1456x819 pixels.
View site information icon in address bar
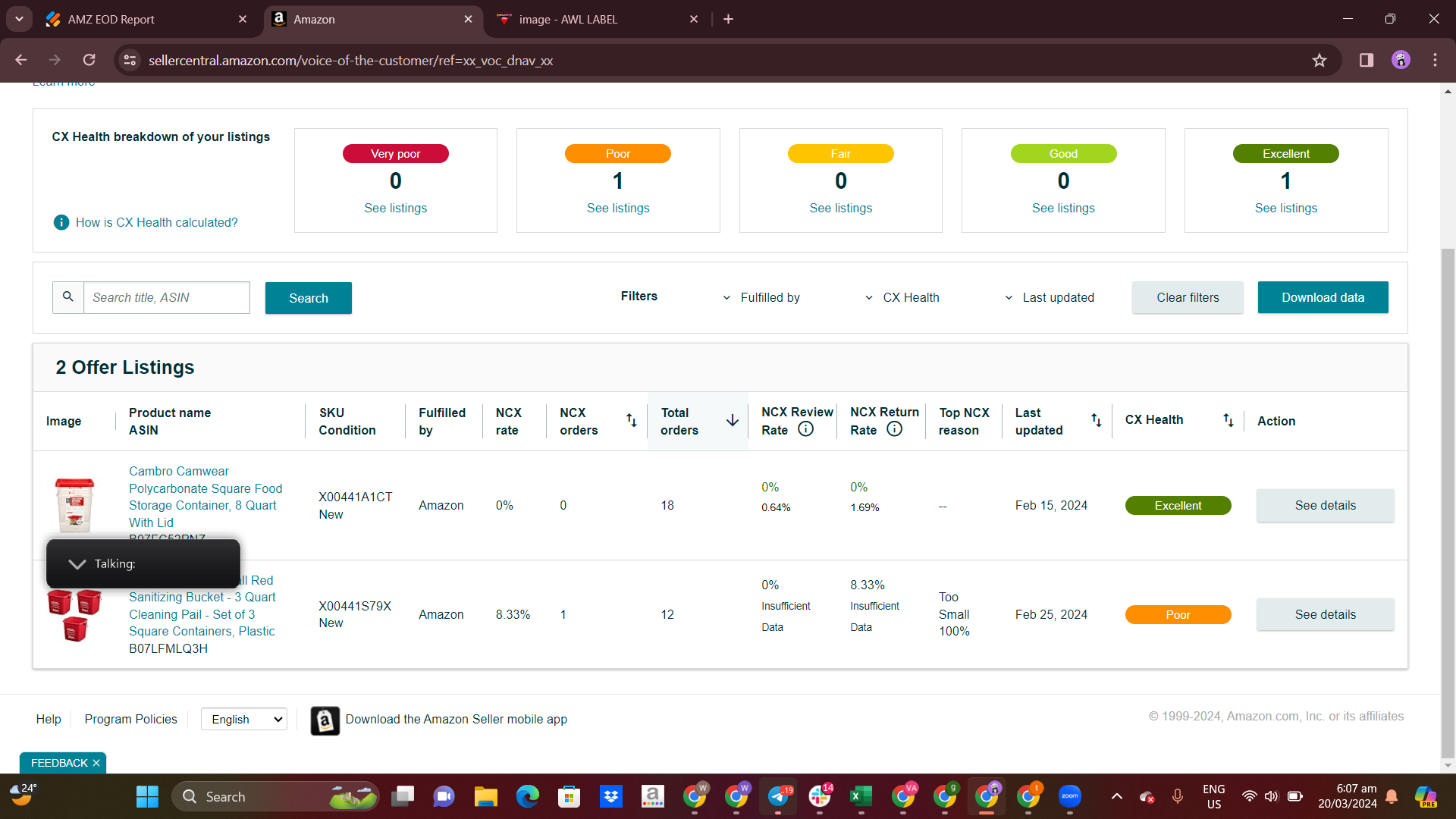(x=130, y=60)
